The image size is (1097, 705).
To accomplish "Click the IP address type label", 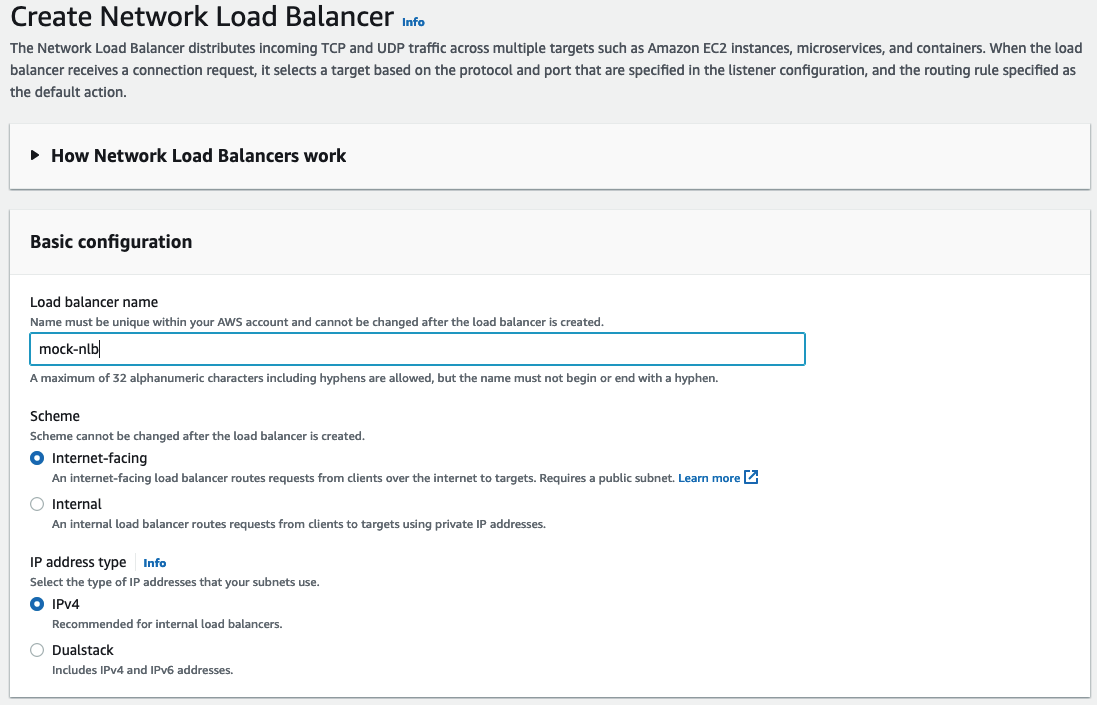I will (78, 562).
